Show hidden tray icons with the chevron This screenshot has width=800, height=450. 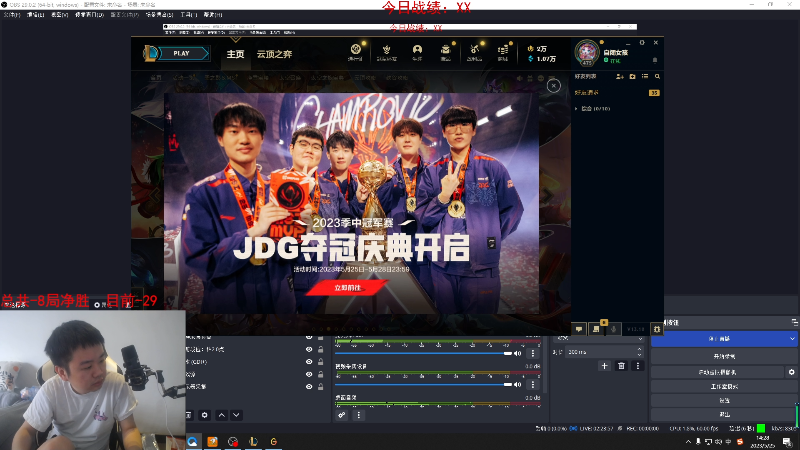click(688, 442)
